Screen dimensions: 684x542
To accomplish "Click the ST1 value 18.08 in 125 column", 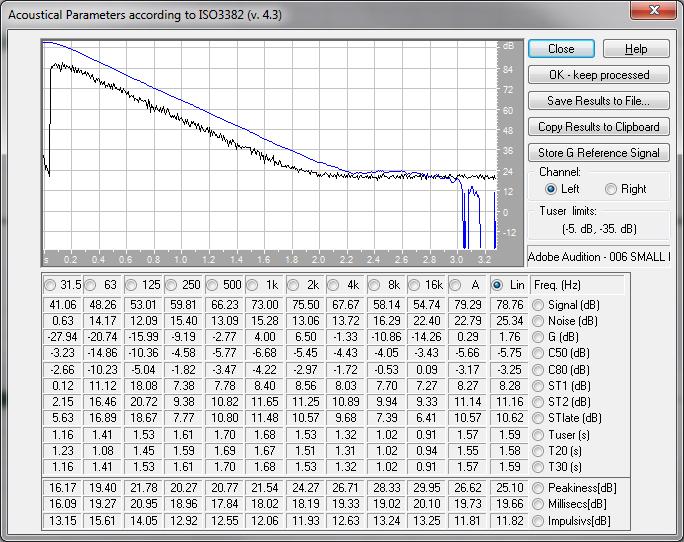I will [x=144, y=386].
